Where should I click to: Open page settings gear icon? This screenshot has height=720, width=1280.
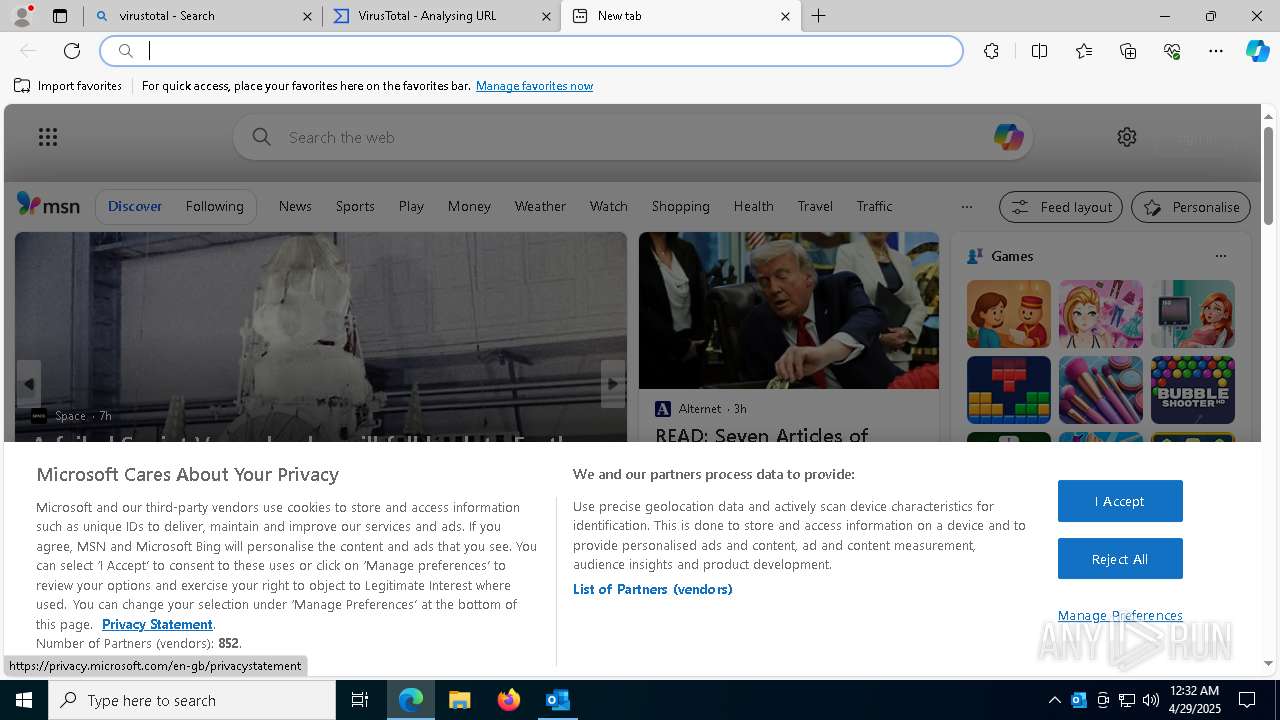point(1127,137)
